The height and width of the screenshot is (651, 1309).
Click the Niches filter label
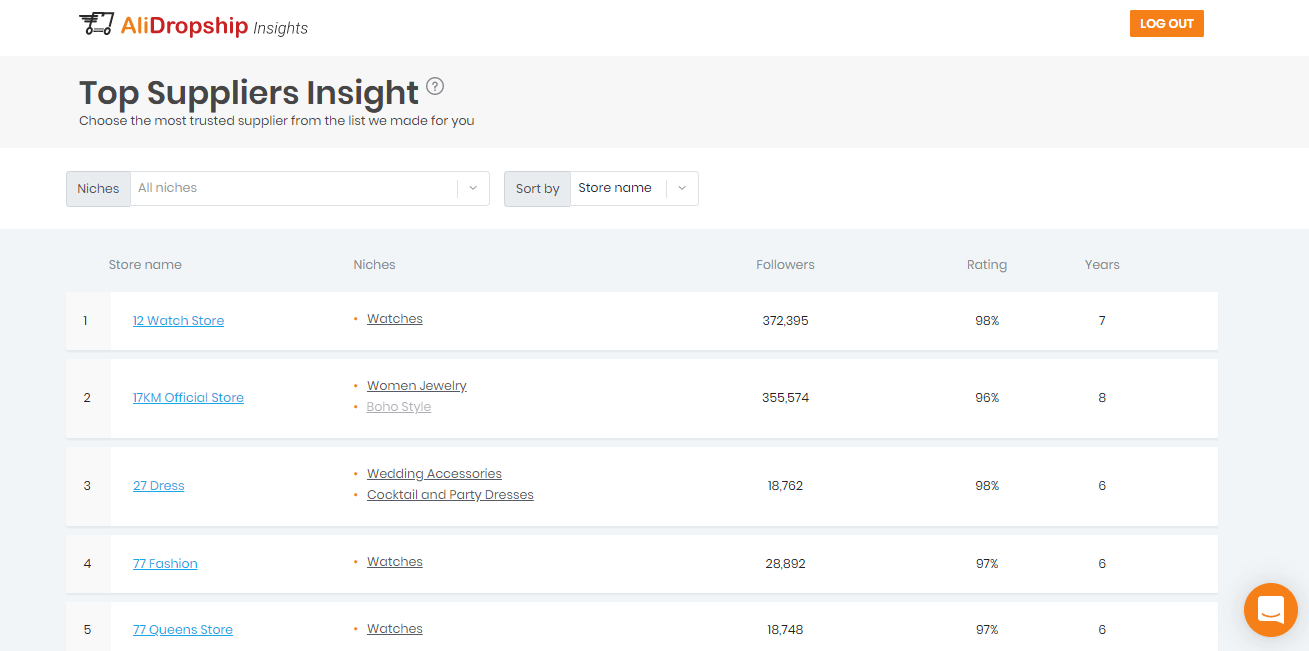[97, 188]
